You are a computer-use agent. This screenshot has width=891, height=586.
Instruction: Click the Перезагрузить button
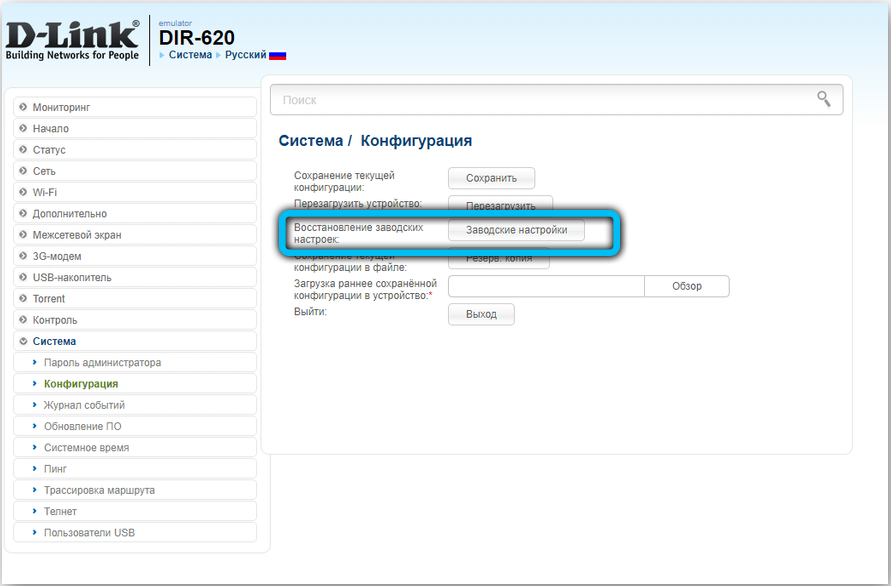(501, 205)
